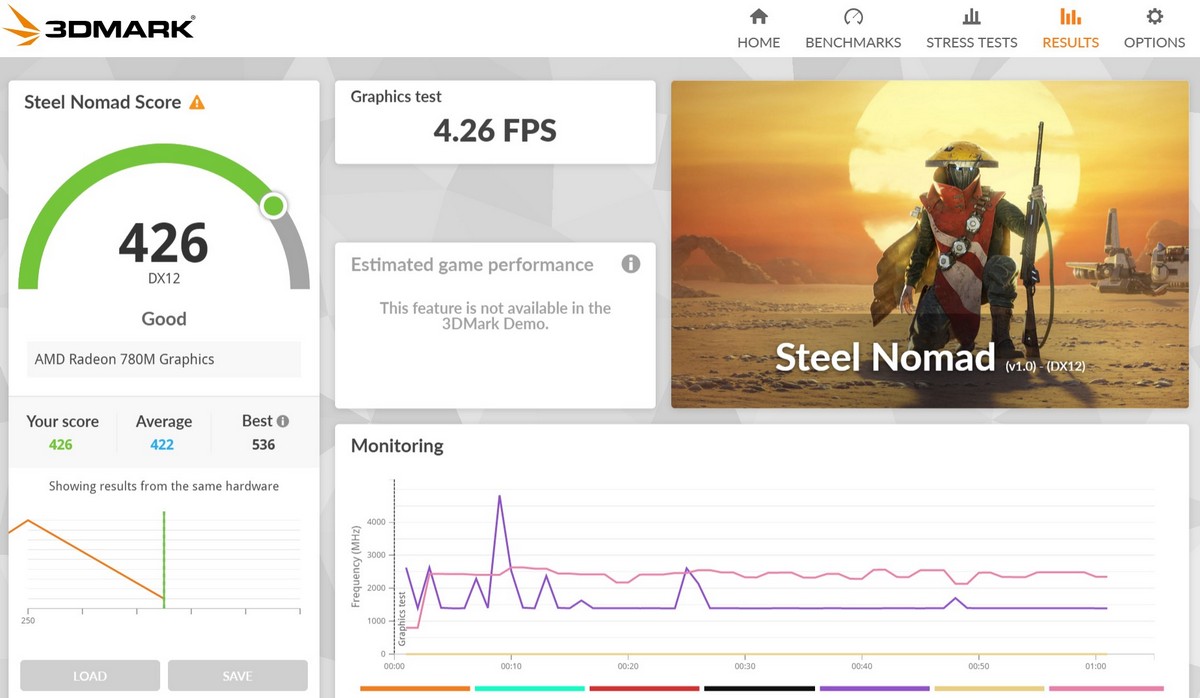The width and height of the screenshot is (1200, 698).
Task: Click the info icon beside Best score
Action: click(x=283, y=421)
